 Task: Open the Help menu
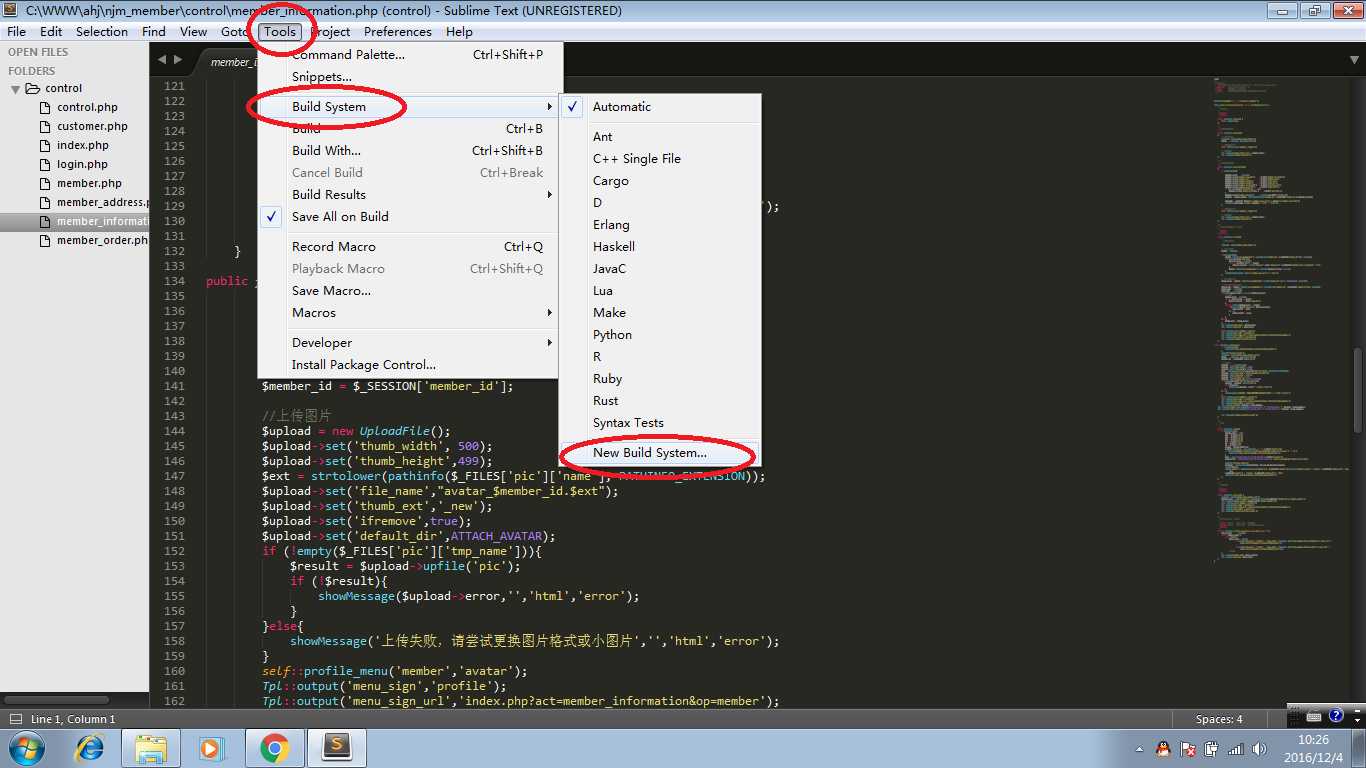click(x=459, y=31)
